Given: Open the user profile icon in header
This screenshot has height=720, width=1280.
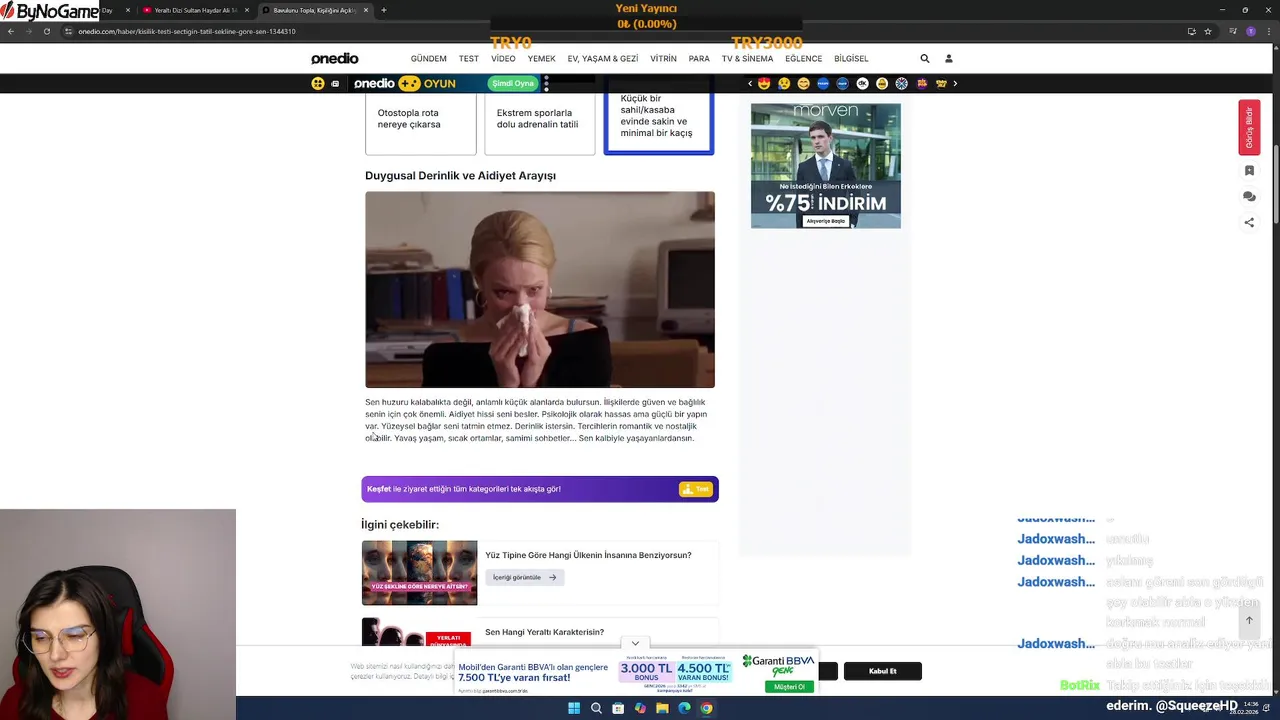Looking at the screenshot, I should point(949,58).
